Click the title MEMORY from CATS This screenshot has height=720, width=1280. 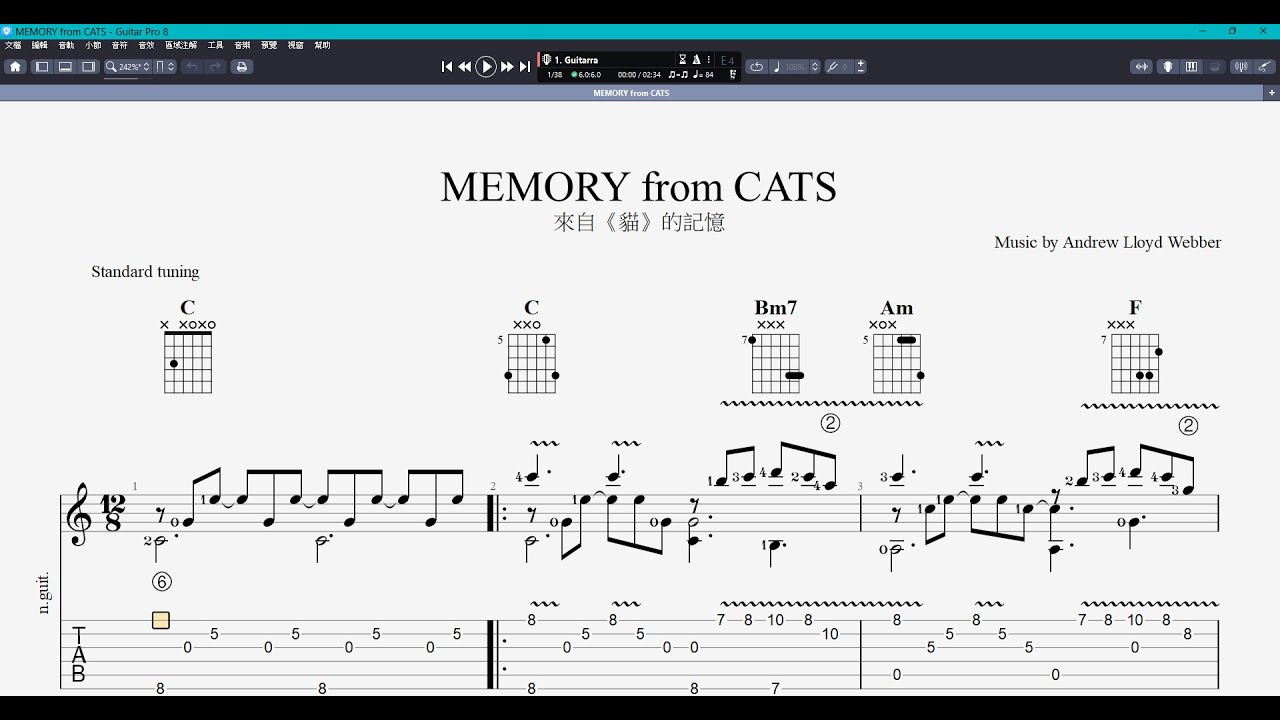point(638,187)
